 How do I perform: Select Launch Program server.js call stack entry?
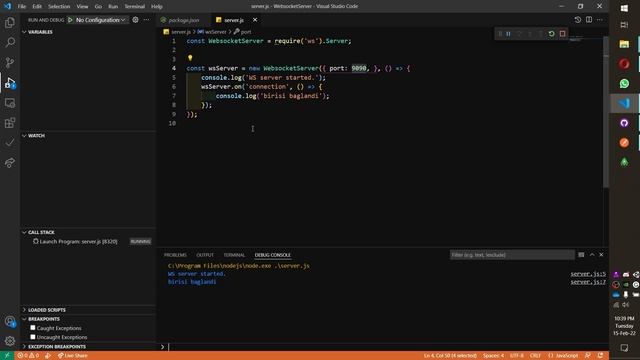click(x=88, y=242)
